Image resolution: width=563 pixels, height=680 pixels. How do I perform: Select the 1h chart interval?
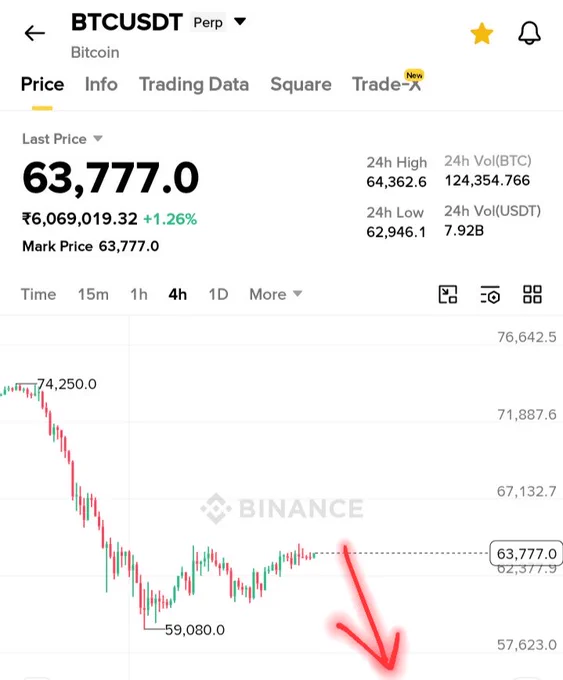tap(139, 294)
